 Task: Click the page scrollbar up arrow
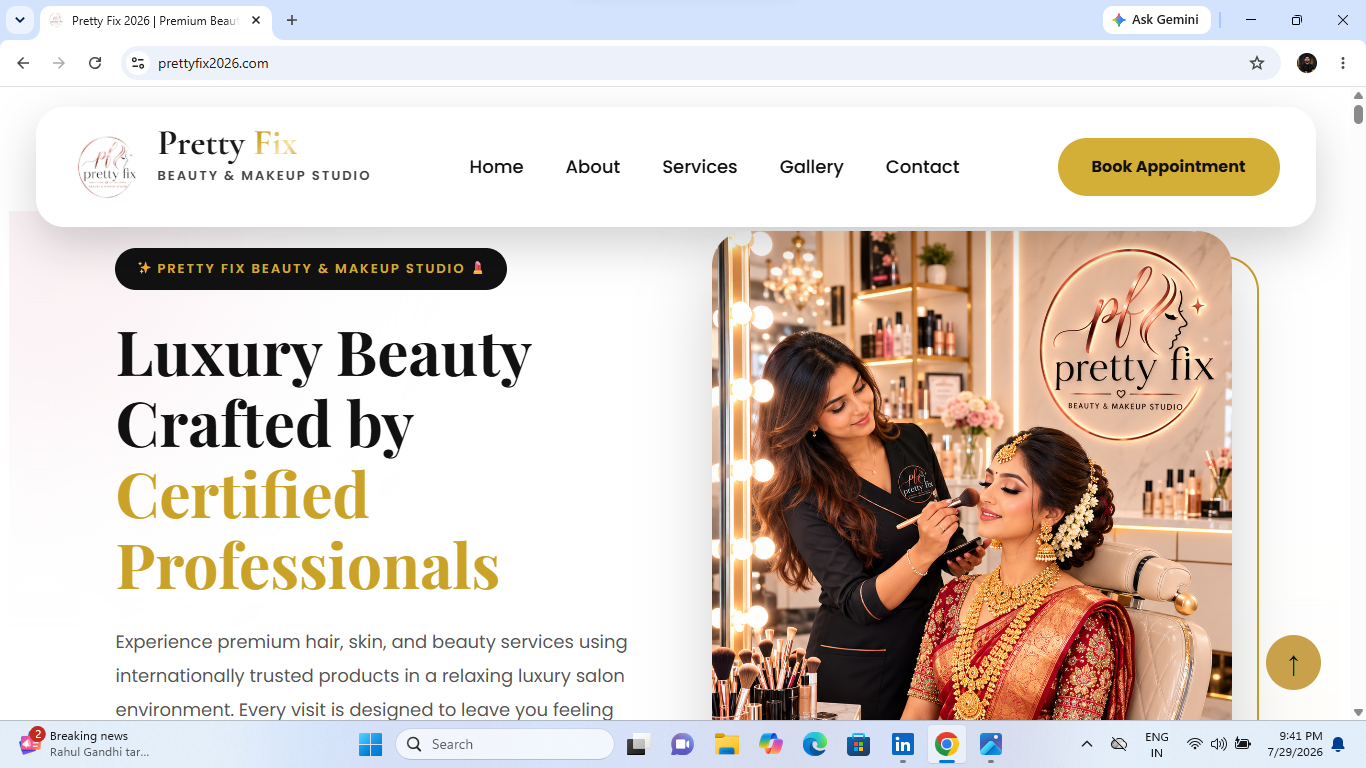pos(1358,94)
